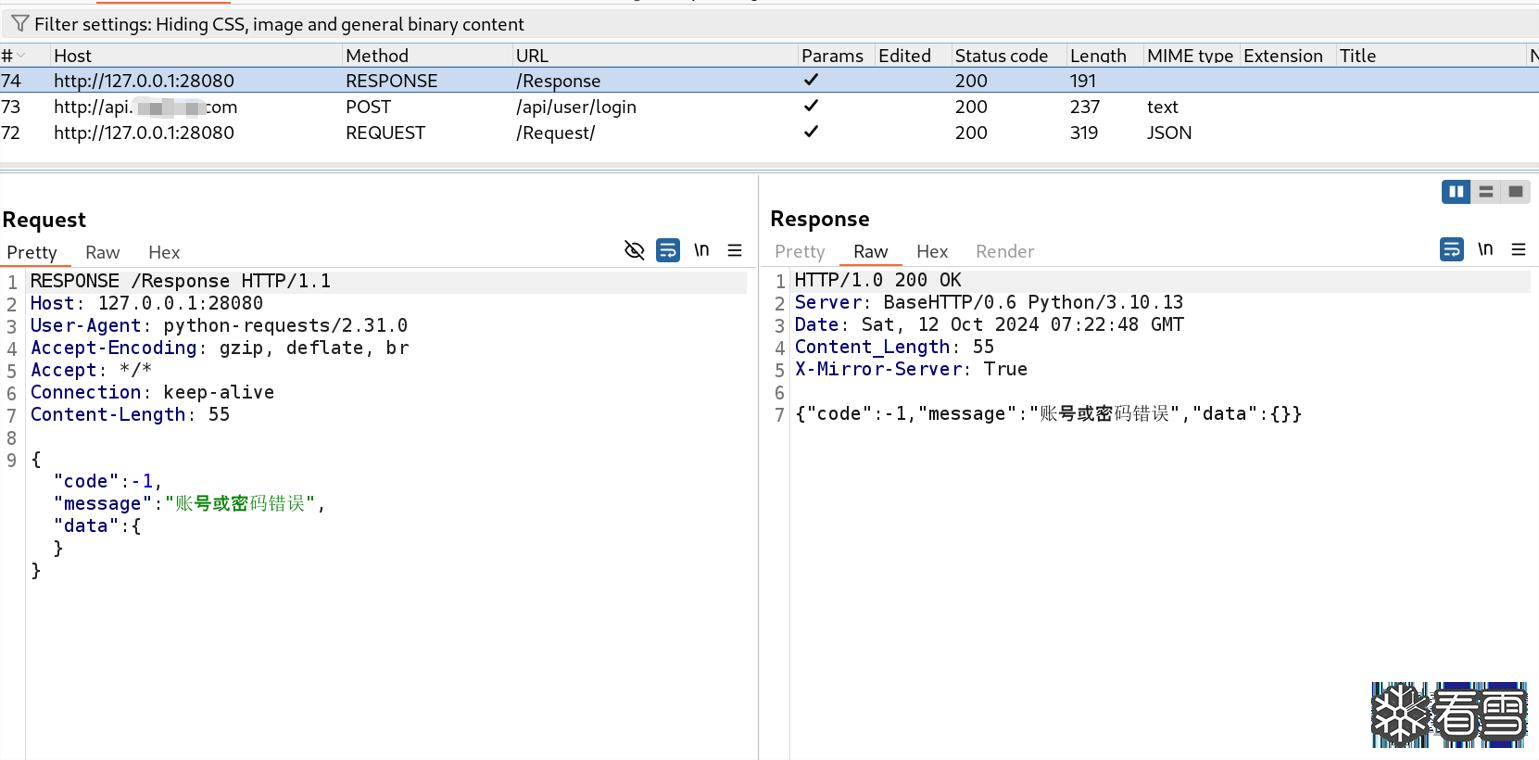Viewport: 1539px width, 760px height.
Task: Toggle line wrap icon in Response panel
Action: [1452, 249]
